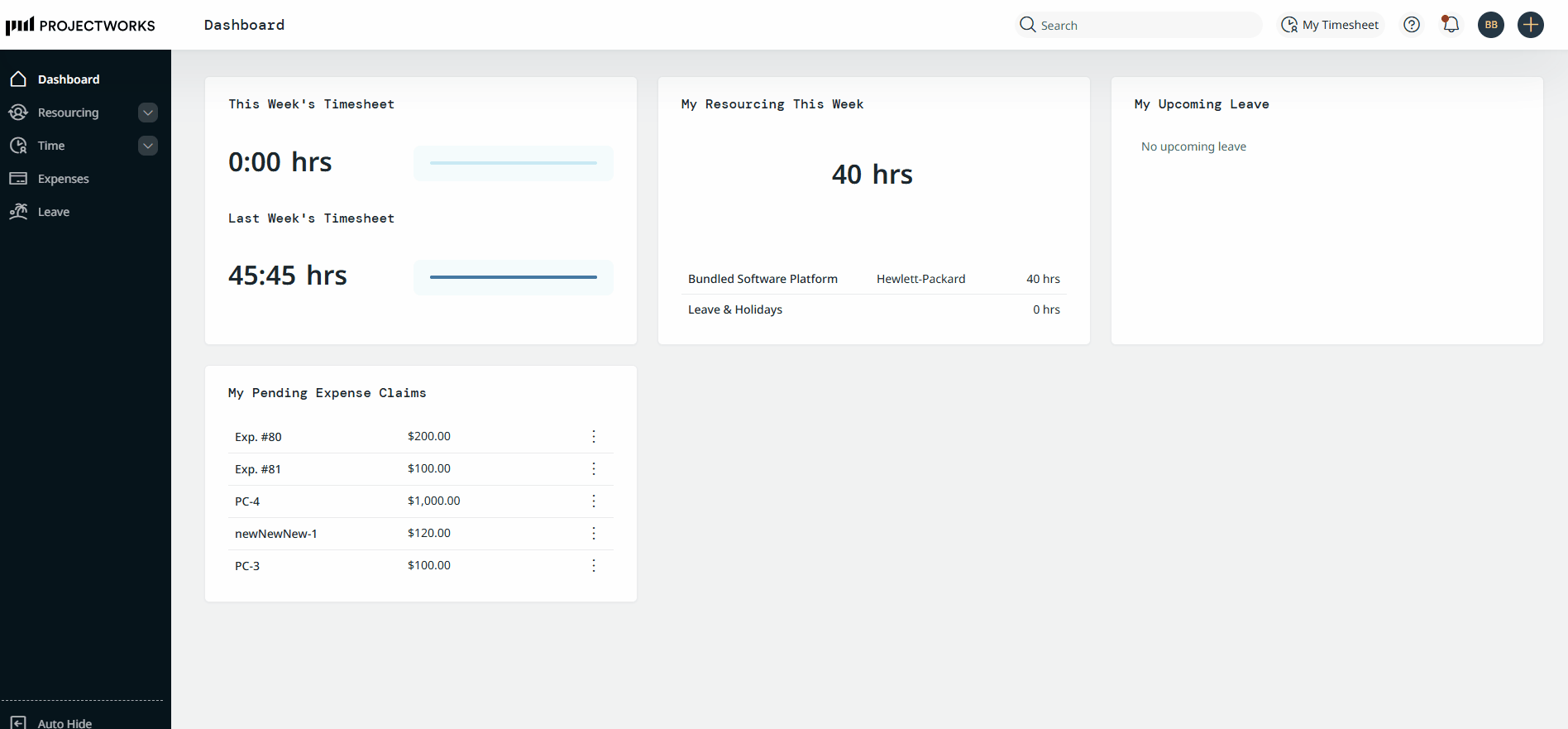This screenshot has height=729, width=1568.
Task: Click Last Week's Timesheet progress bar
Action: click(x=513, y=277)
